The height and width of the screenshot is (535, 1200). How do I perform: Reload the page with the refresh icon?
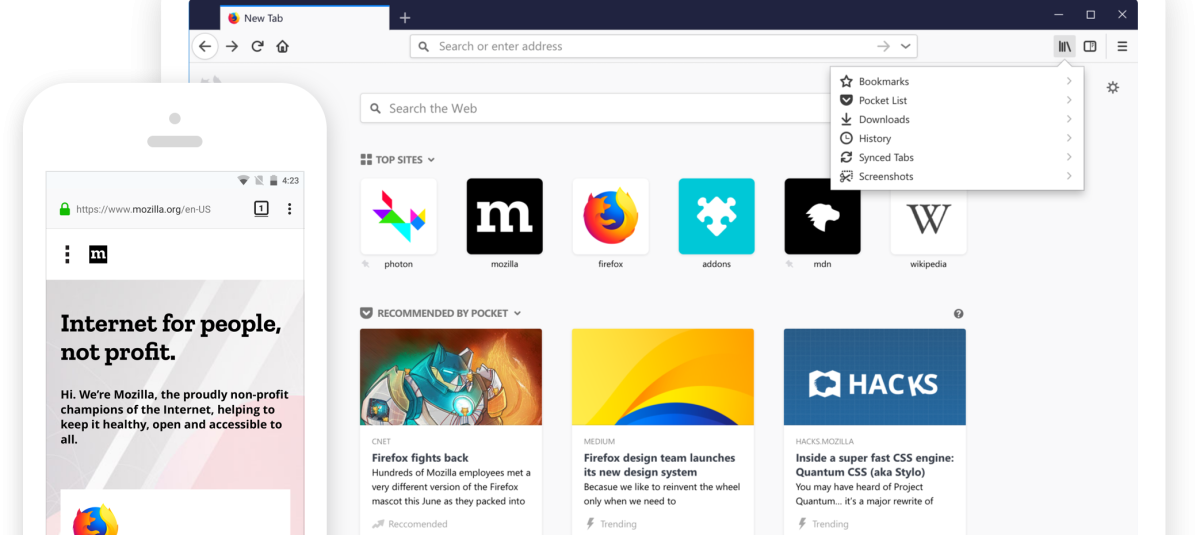pyautogui.click(x=257, y=46)
